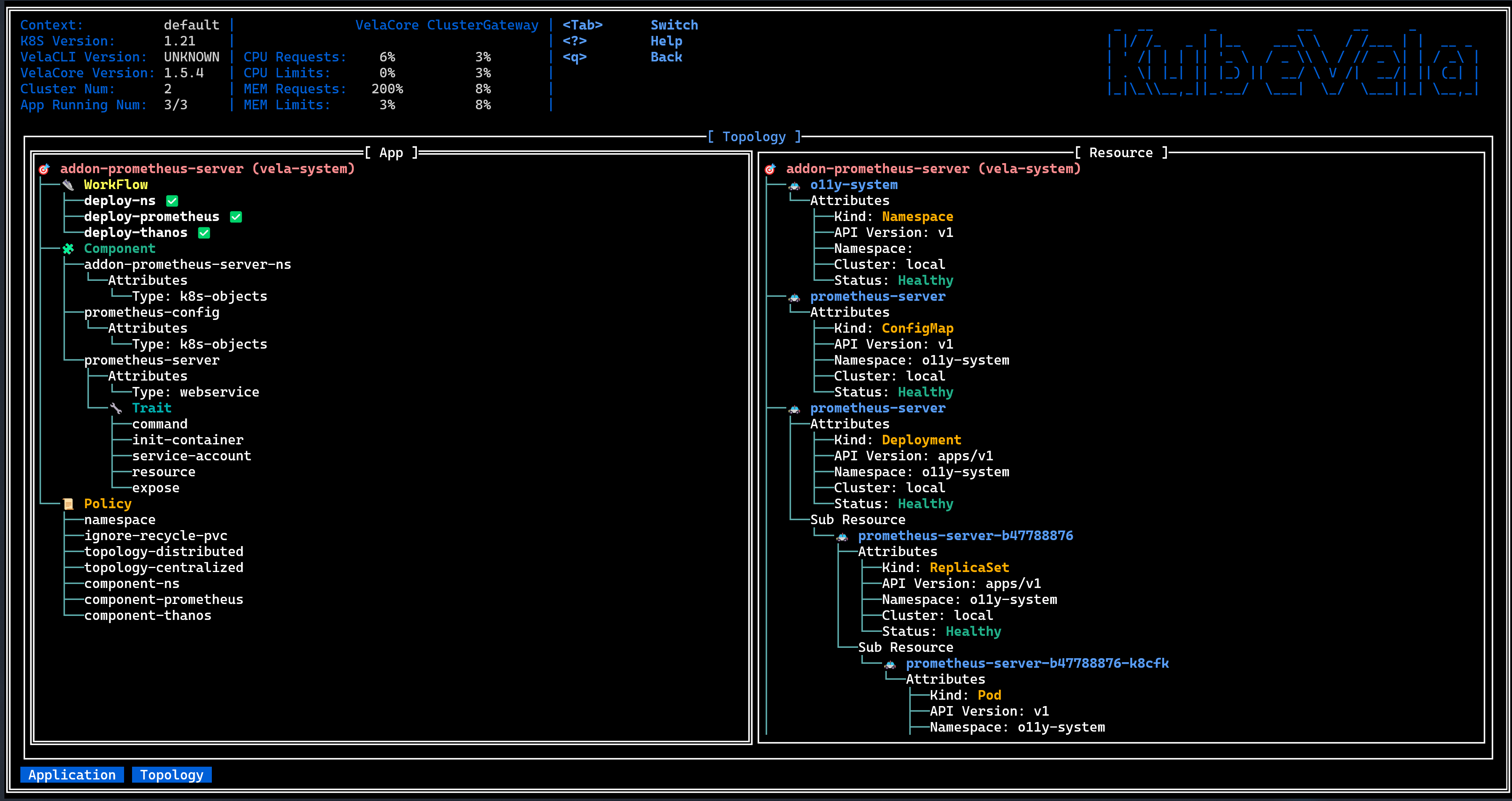
Task: Click the Switch menu hint
Action: click(674, 25)
